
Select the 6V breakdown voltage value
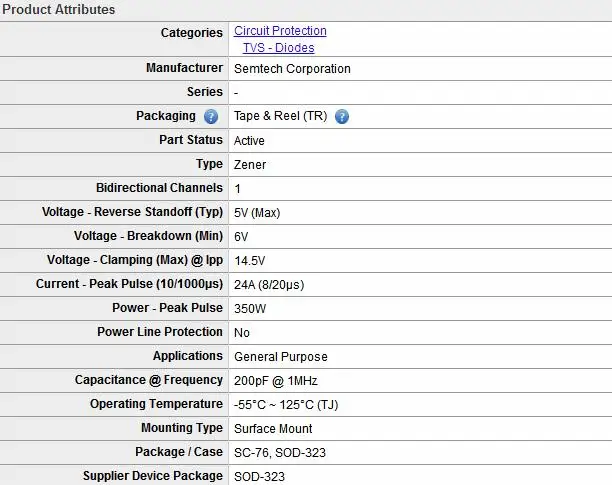(x=241, y=237)
